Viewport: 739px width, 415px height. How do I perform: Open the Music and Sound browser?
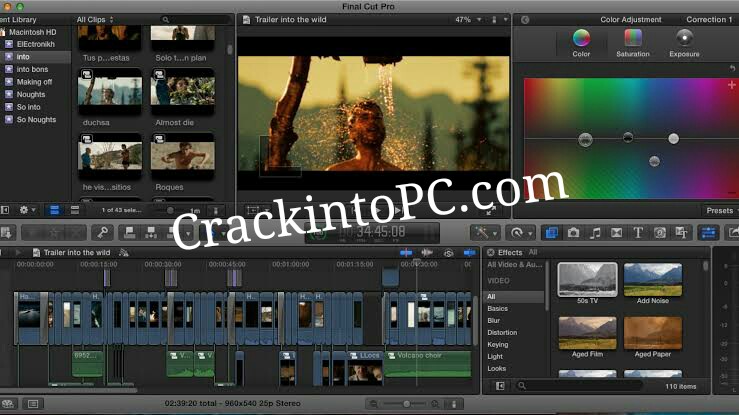pyautogui.click(x=595, y=233)
